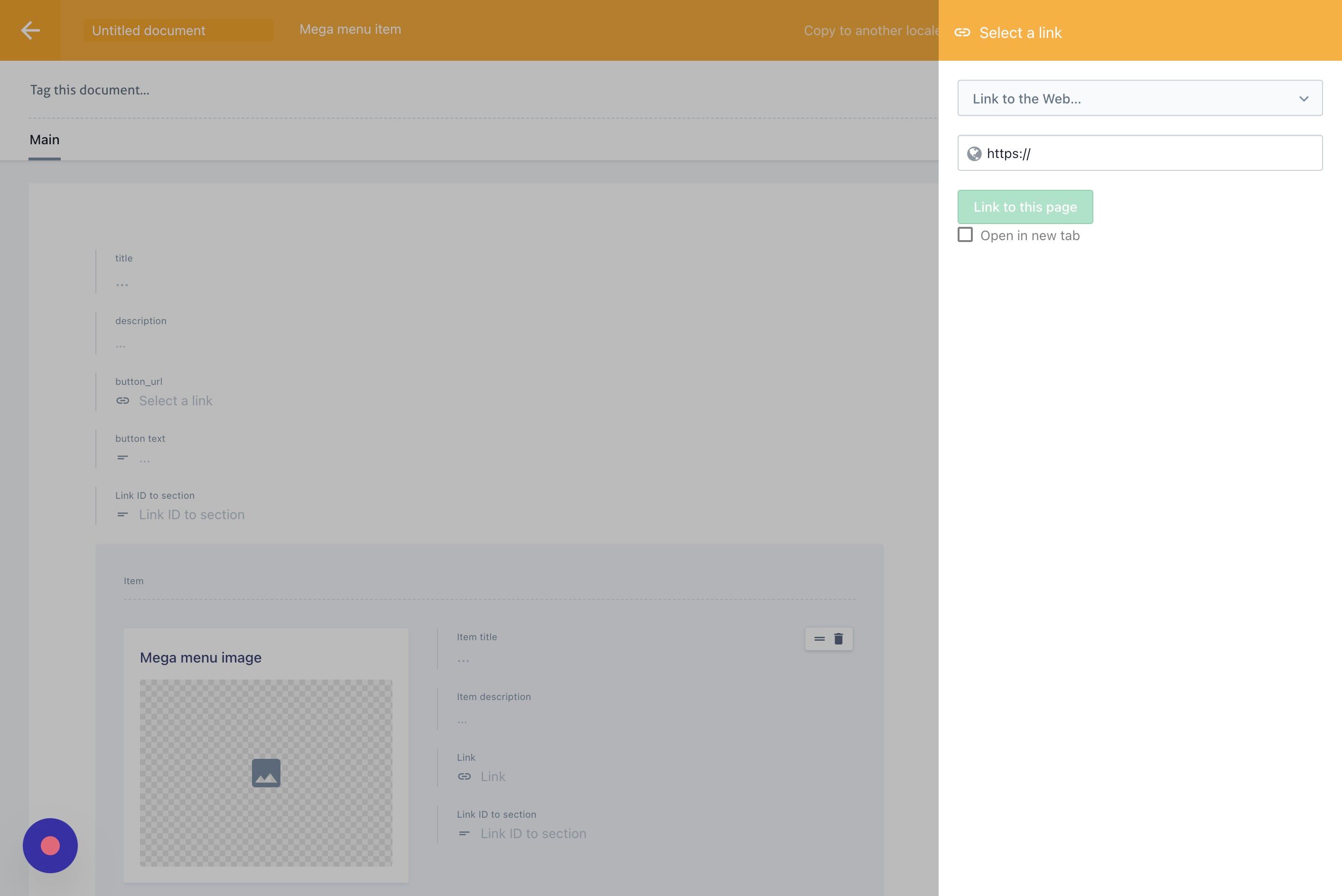This screenshot has width=1342, height=896.
Task: Click the image placeholder icon
Action: [266, 773]
